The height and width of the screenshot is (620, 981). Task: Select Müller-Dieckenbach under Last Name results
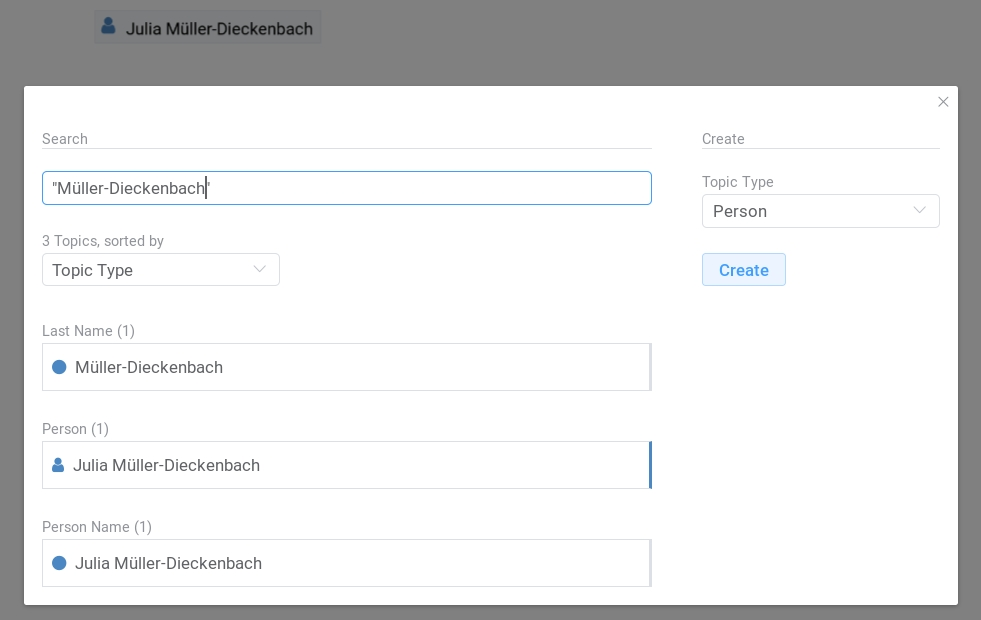pos(346,367)
